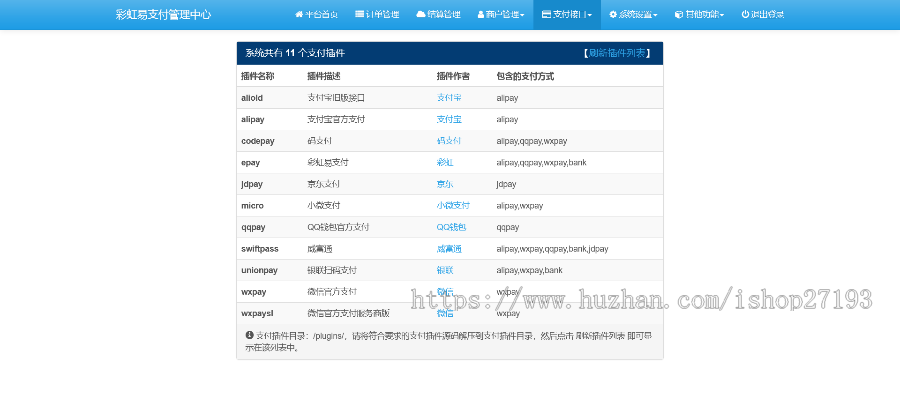The height and width of the screenshot is (417, 900).
Task: Click the 威富通 author link
Action: 449,249
